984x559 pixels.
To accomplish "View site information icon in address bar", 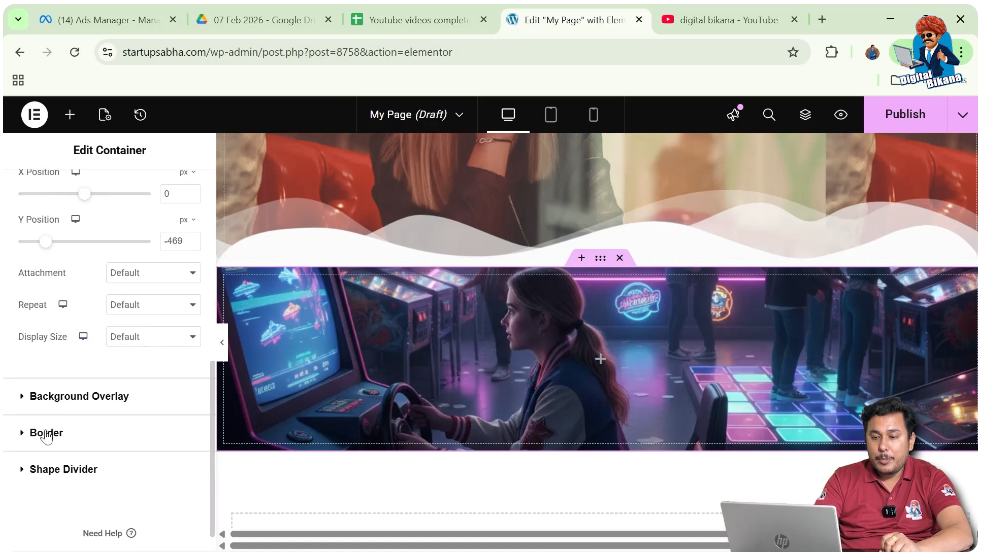I will click(x=108, y=52).
